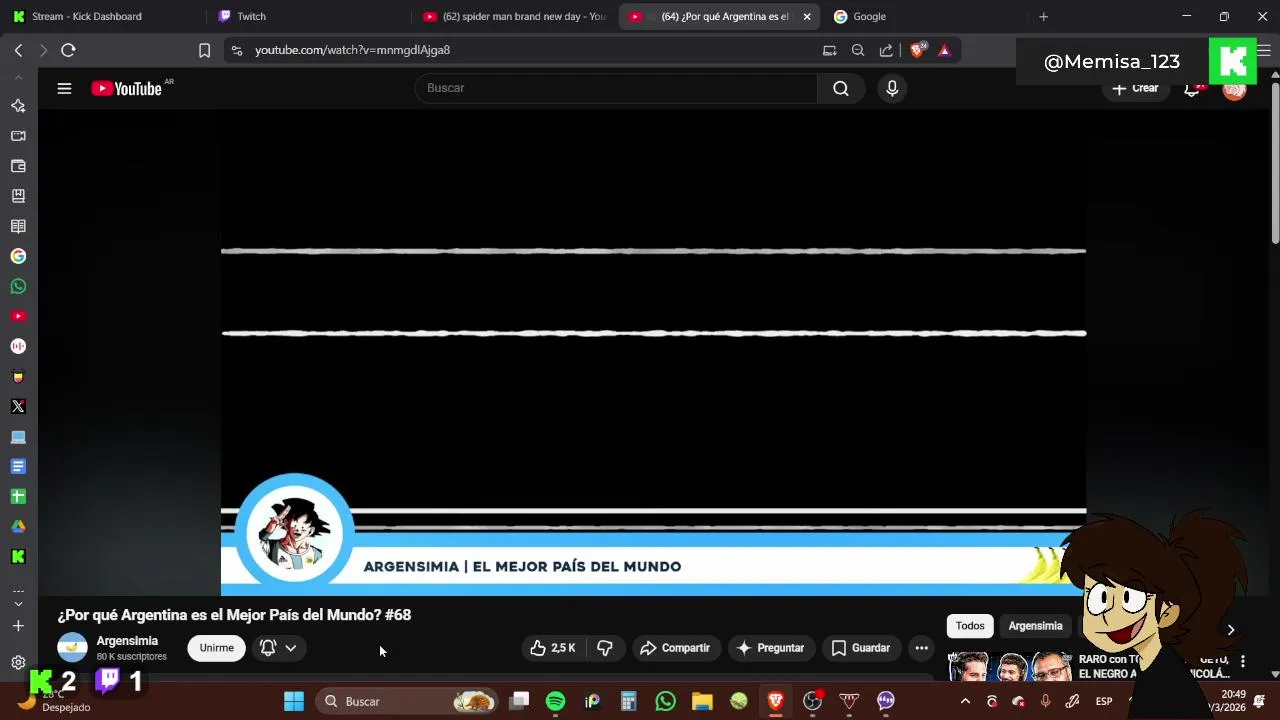Screen dimensions: 1280x720
Task: Open the first recommended video thumbnail
Action: click(1010, 666)
